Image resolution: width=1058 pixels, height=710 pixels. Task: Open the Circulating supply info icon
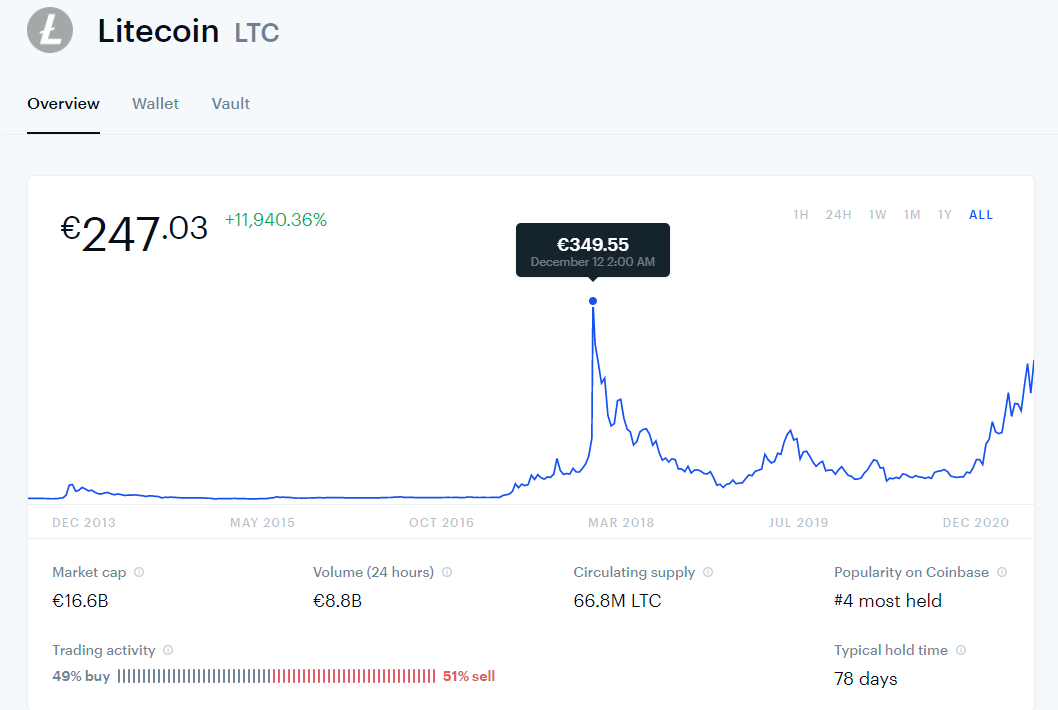[708, 572]
